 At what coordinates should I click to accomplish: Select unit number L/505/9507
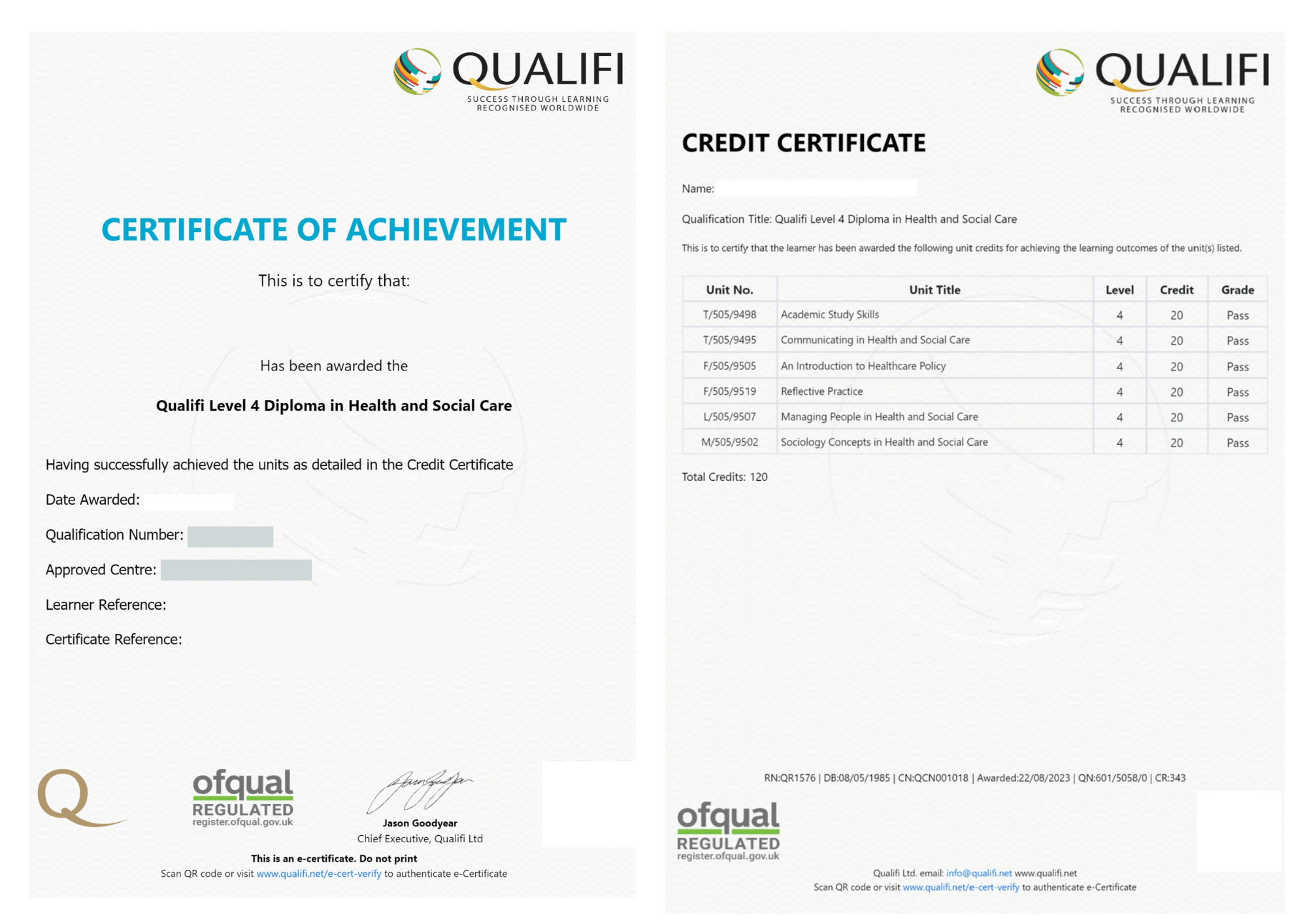(x=729, y=417)
